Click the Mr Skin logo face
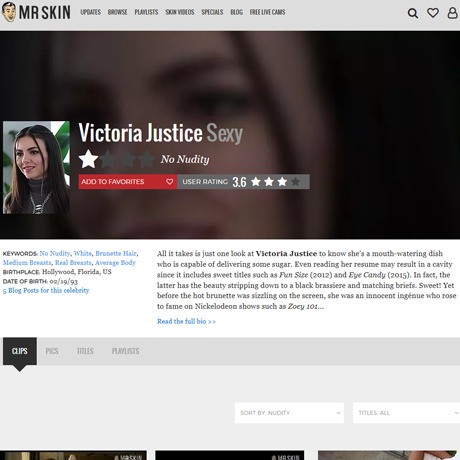Viewport: 460px width, 460px height. click(x=9, y=12)
